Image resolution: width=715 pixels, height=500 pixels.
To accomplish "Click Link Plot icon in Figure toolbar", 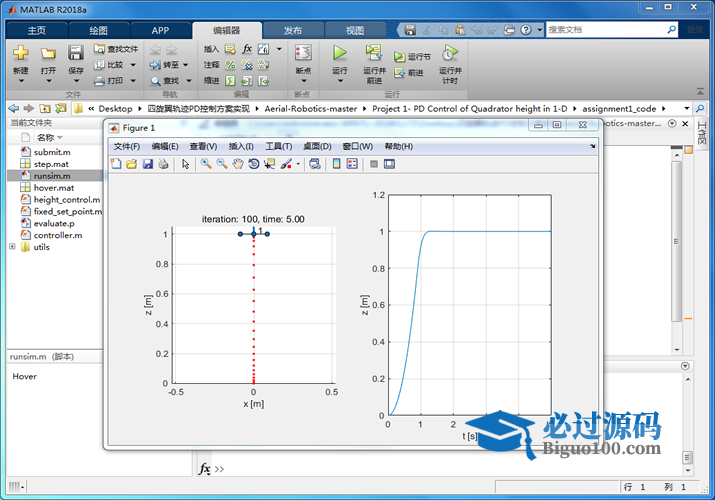I will click(x=315, y=164).
